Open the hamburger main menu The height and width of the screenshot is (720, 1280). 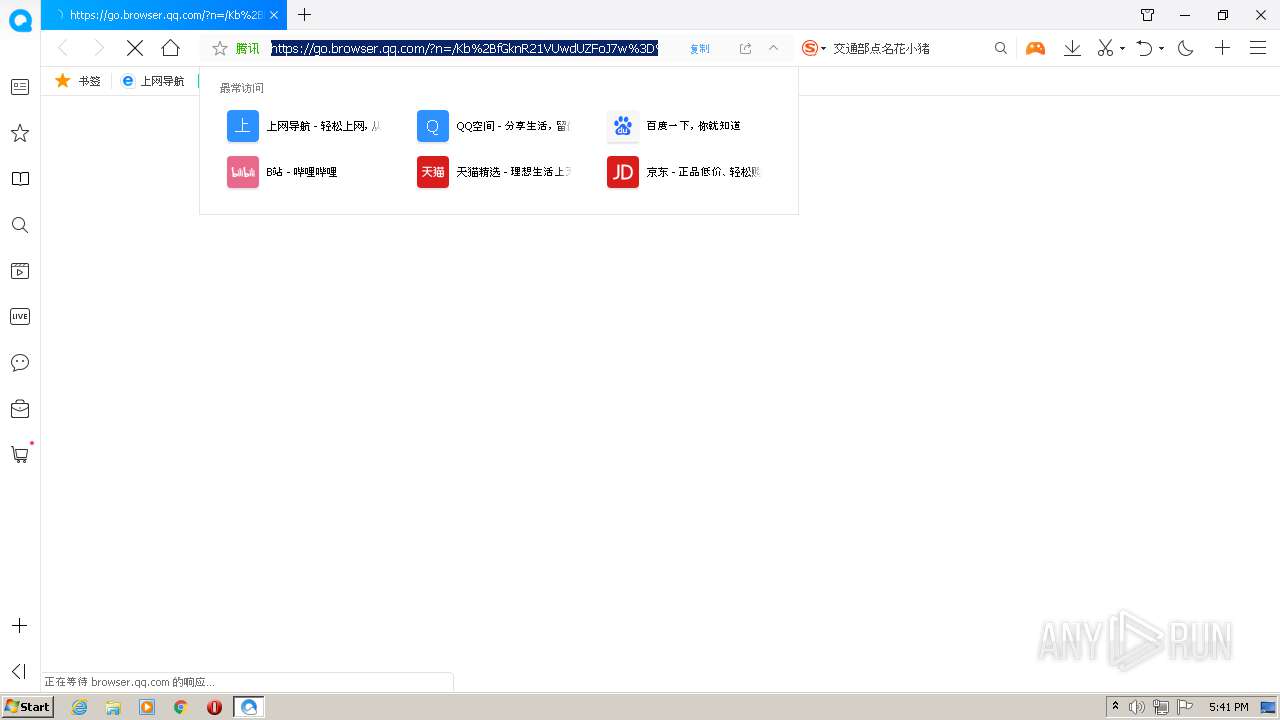click(x=1258, y=48)
